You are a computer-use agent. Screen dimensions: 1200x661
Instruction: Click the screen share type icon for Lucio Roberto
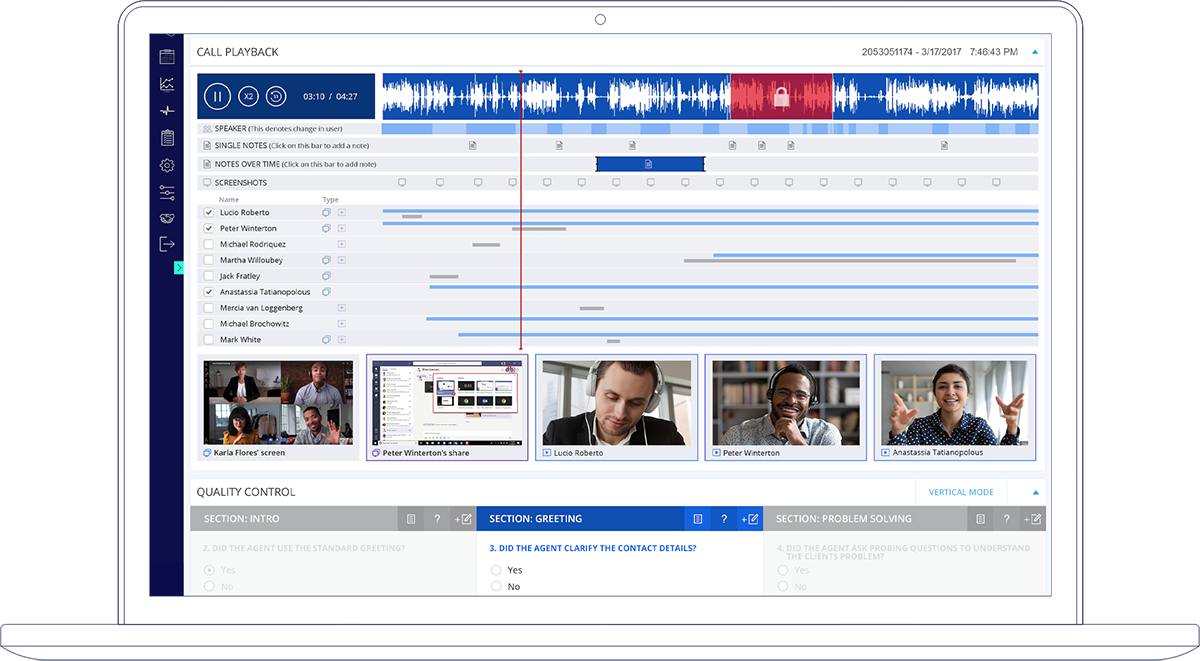click(326, 213)
